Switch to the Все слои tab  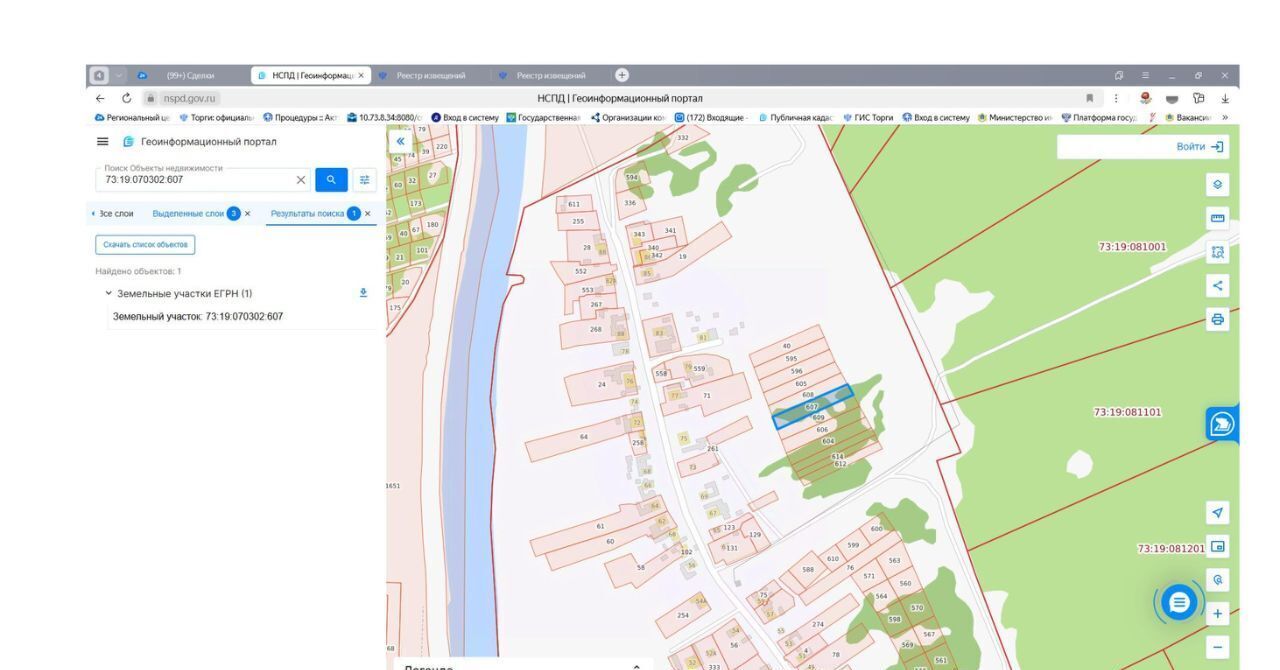tap(116, 213)
